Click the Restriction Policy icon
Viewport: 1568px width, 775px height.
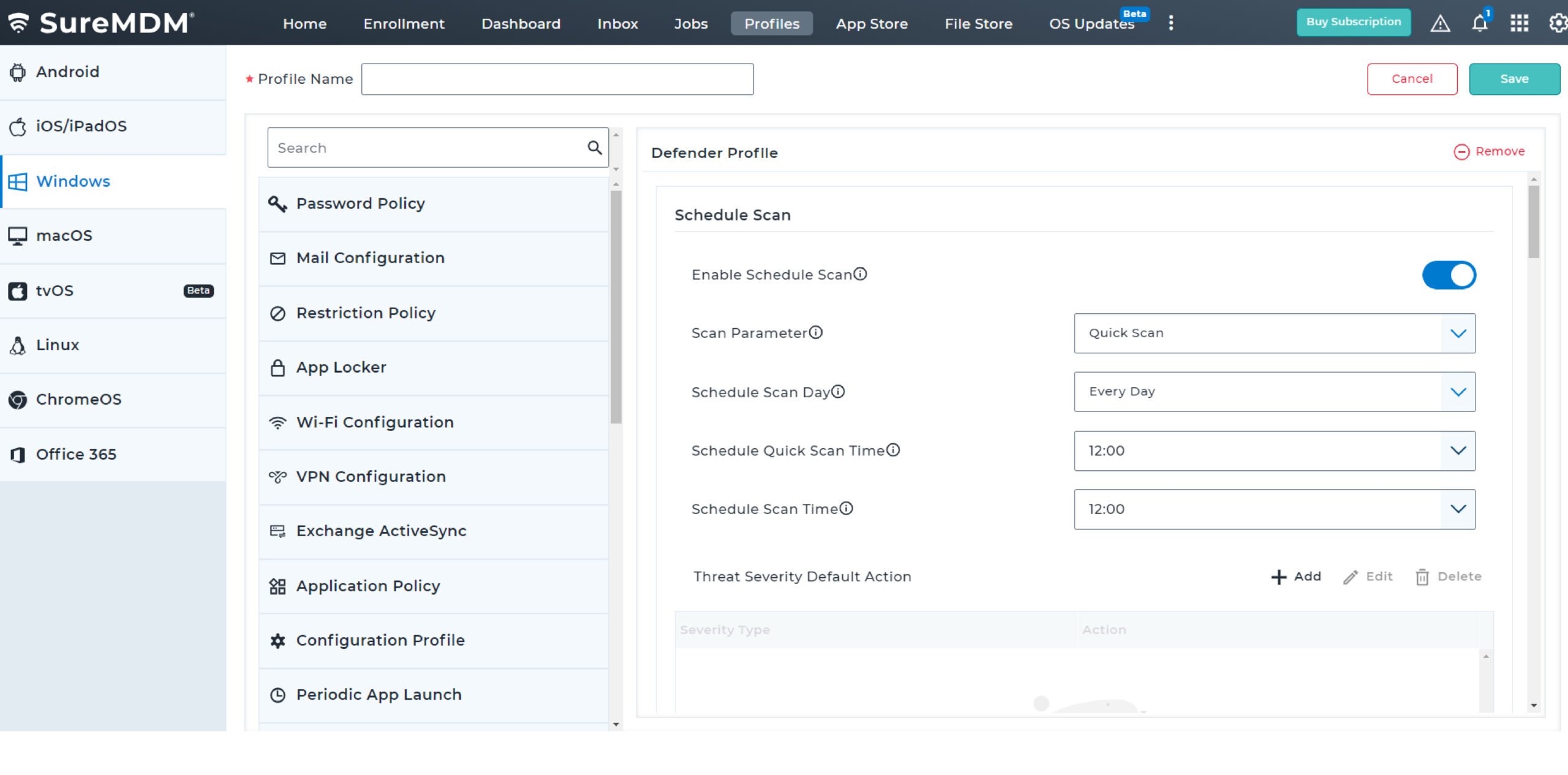pos(277,313)
